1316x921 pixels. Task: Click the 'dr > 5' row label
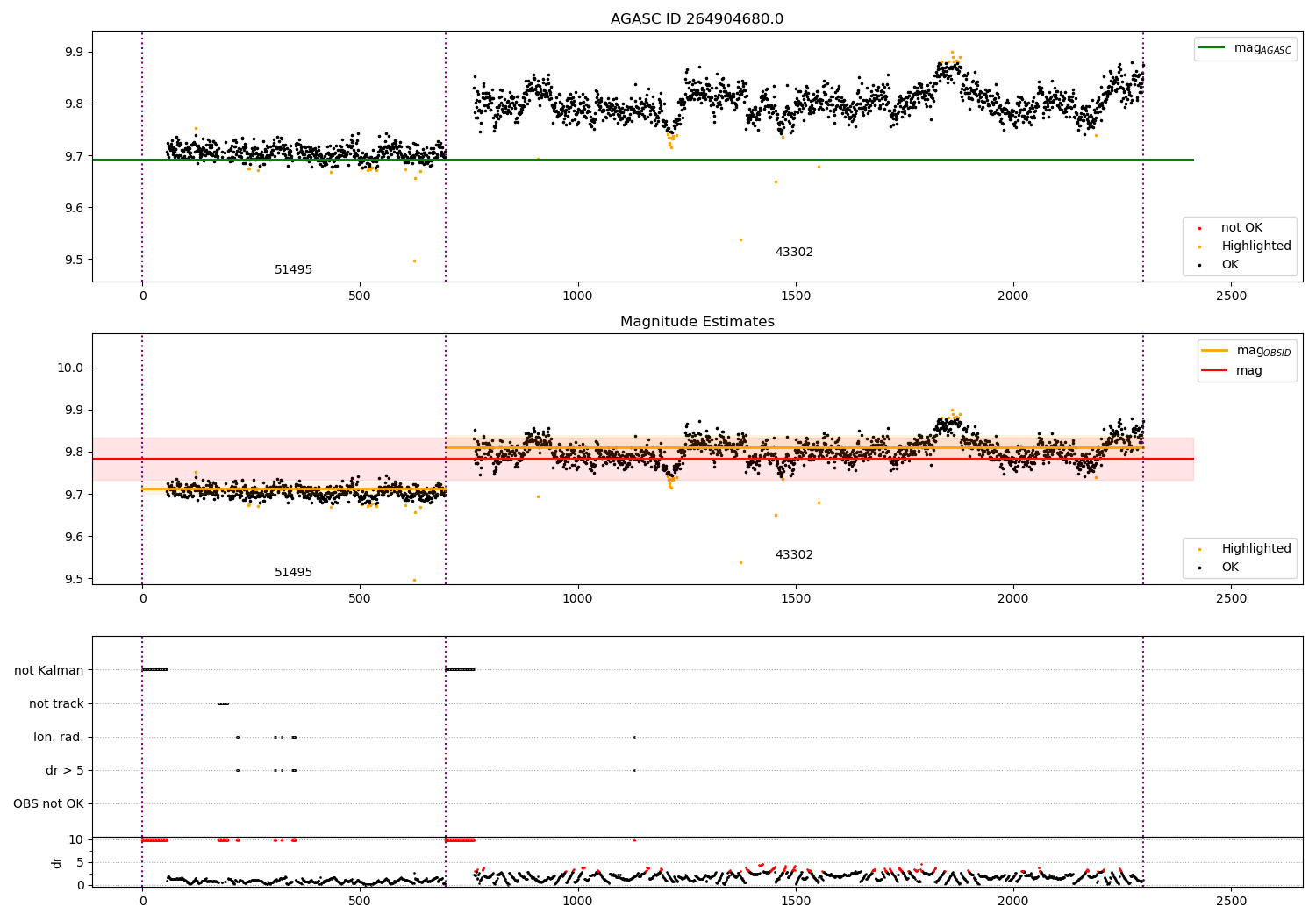click(65, 770)
